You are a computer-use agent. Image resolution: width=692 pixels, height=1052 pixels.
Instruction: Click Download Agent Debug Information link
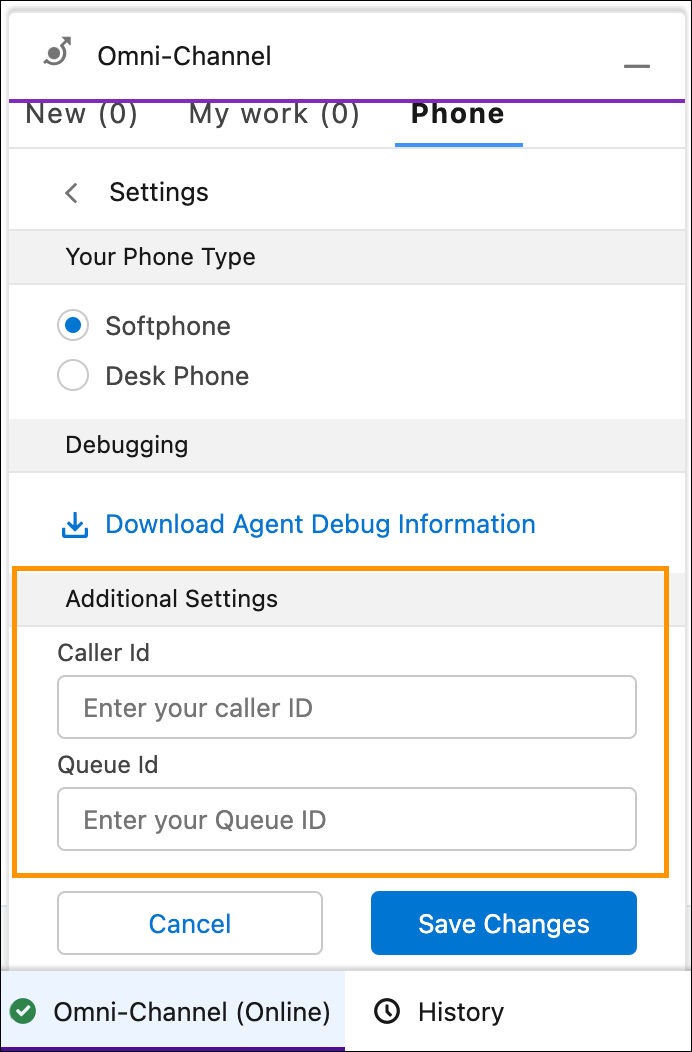tap(320, 524)
